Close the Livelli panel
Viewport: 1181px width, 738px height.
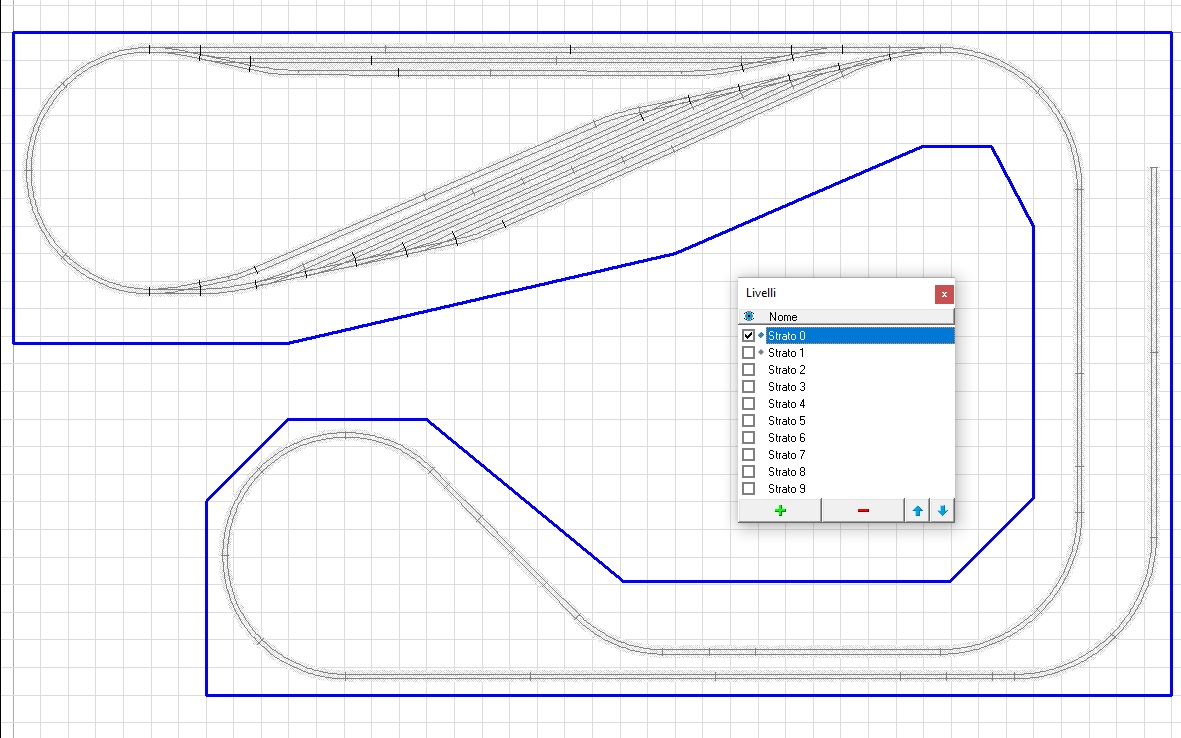click(x=944, y=294)
